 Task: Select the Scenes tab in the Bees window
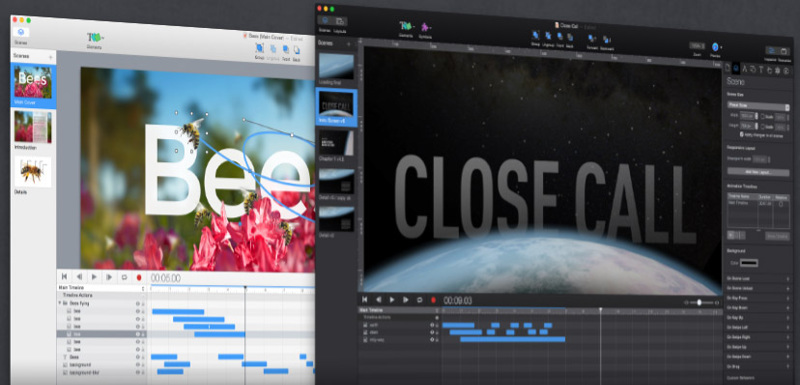coord(21,34)
